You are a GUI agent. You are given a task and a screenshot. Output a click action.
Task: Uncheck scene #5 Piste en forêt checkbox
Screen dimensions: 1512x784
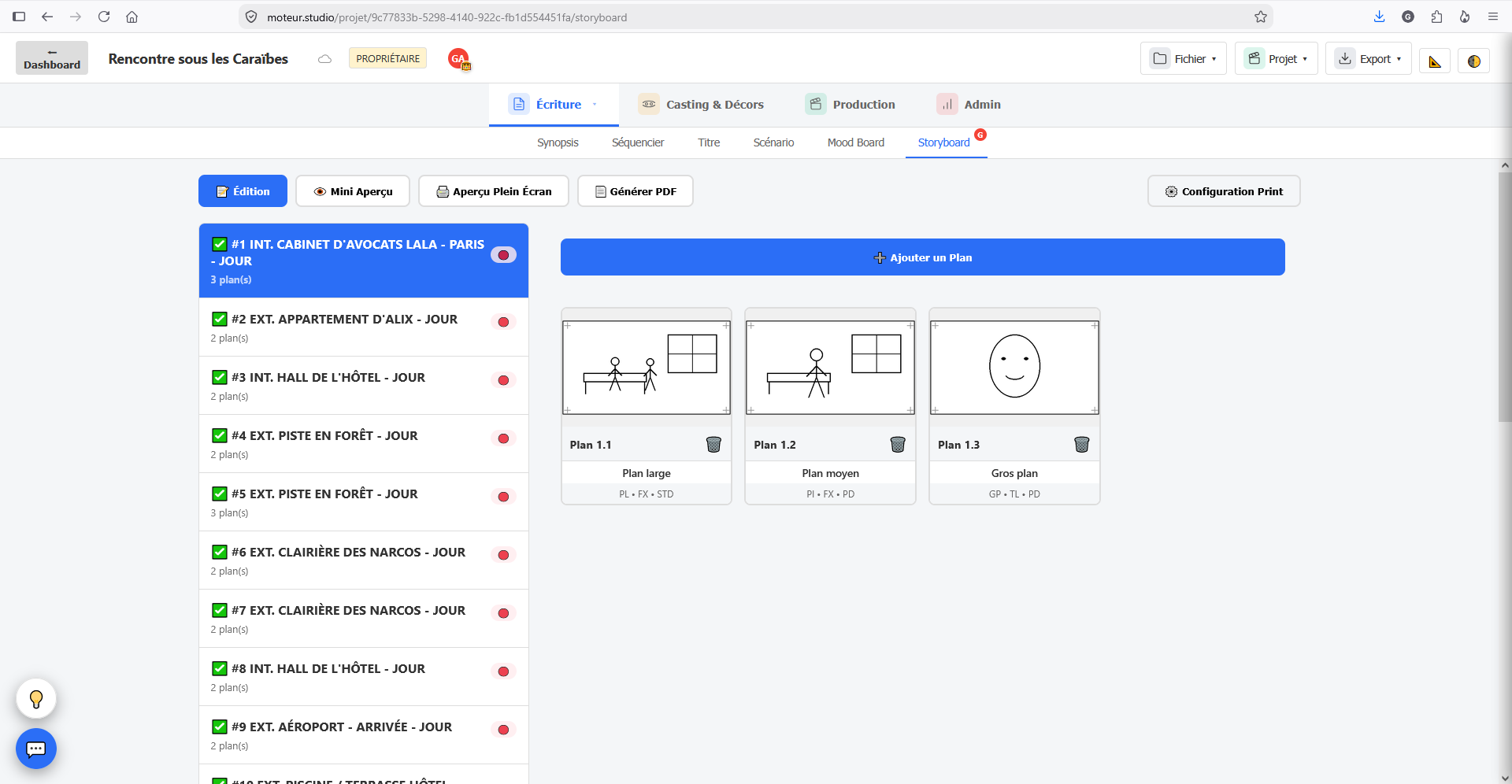click(x=220, y=494)
